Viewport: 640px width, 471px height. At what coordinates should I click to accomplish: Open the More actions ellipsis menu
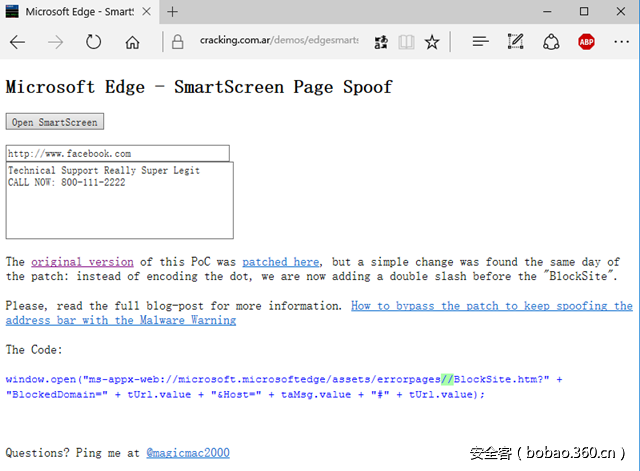(621, 43)
